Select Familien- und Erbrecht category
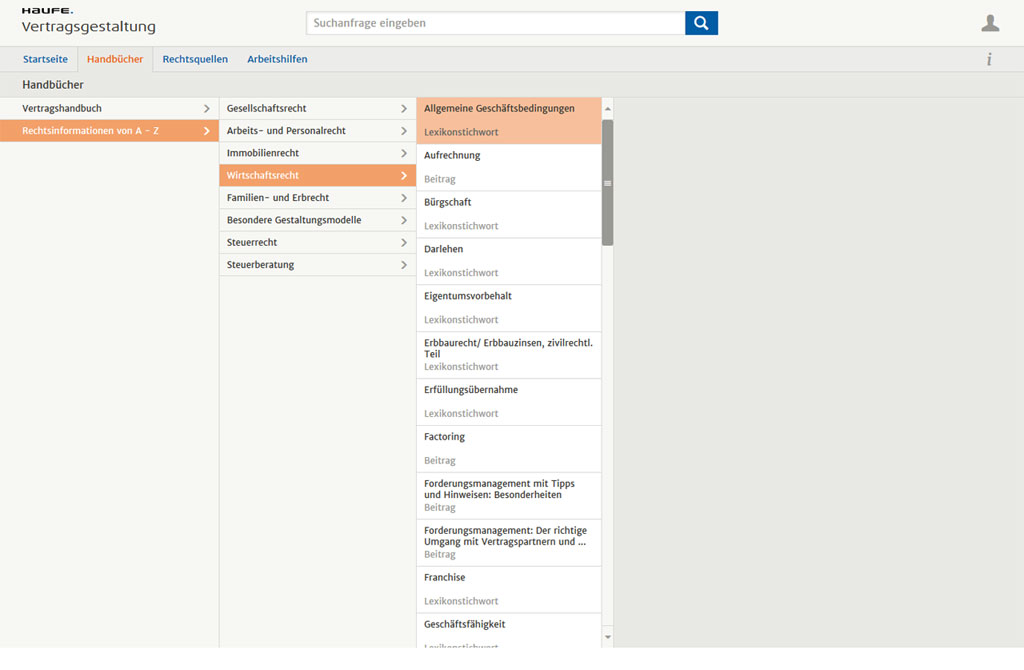The width and height of the screenshot is (1024, 670). coord(317,197)
